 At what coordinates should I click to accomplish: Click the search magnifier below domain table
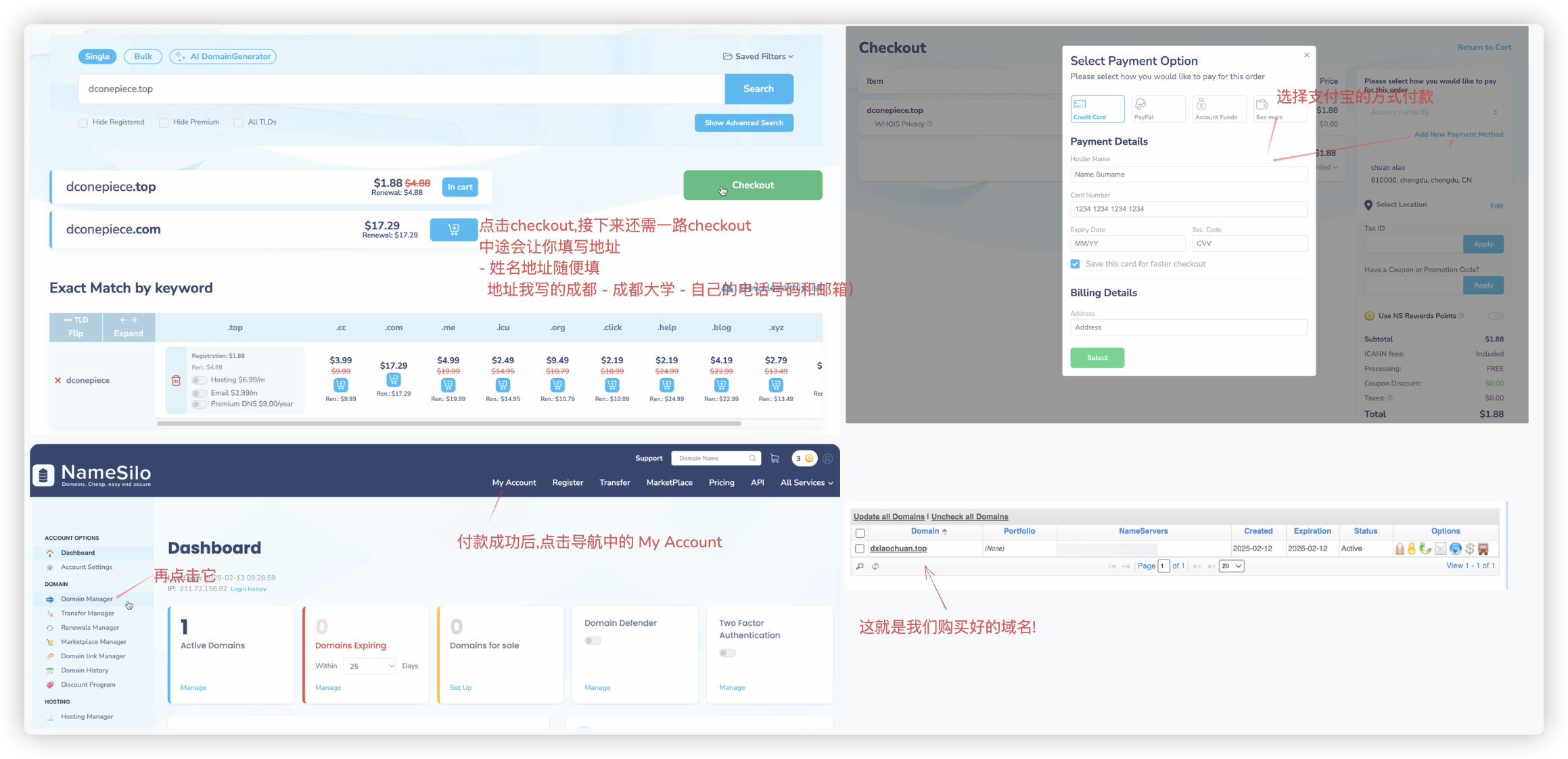point(860,566)
